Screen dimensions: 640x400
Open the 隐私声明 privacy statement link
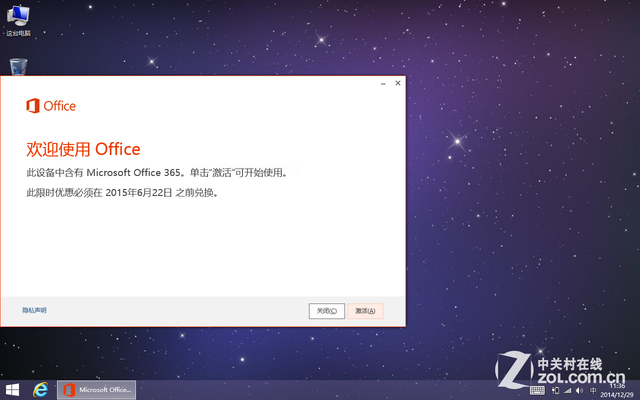click(34, 310)
